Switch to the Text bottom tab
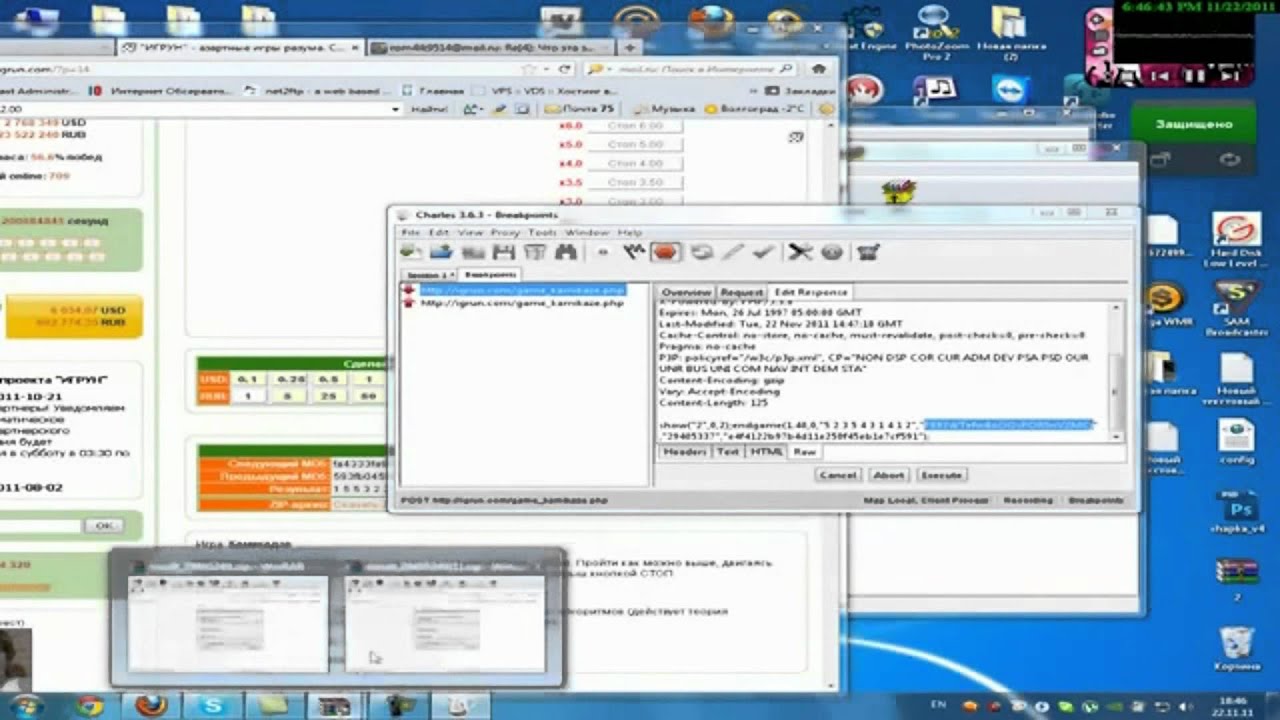This screenshot has height=720, width=1280. tap(728, 452)
